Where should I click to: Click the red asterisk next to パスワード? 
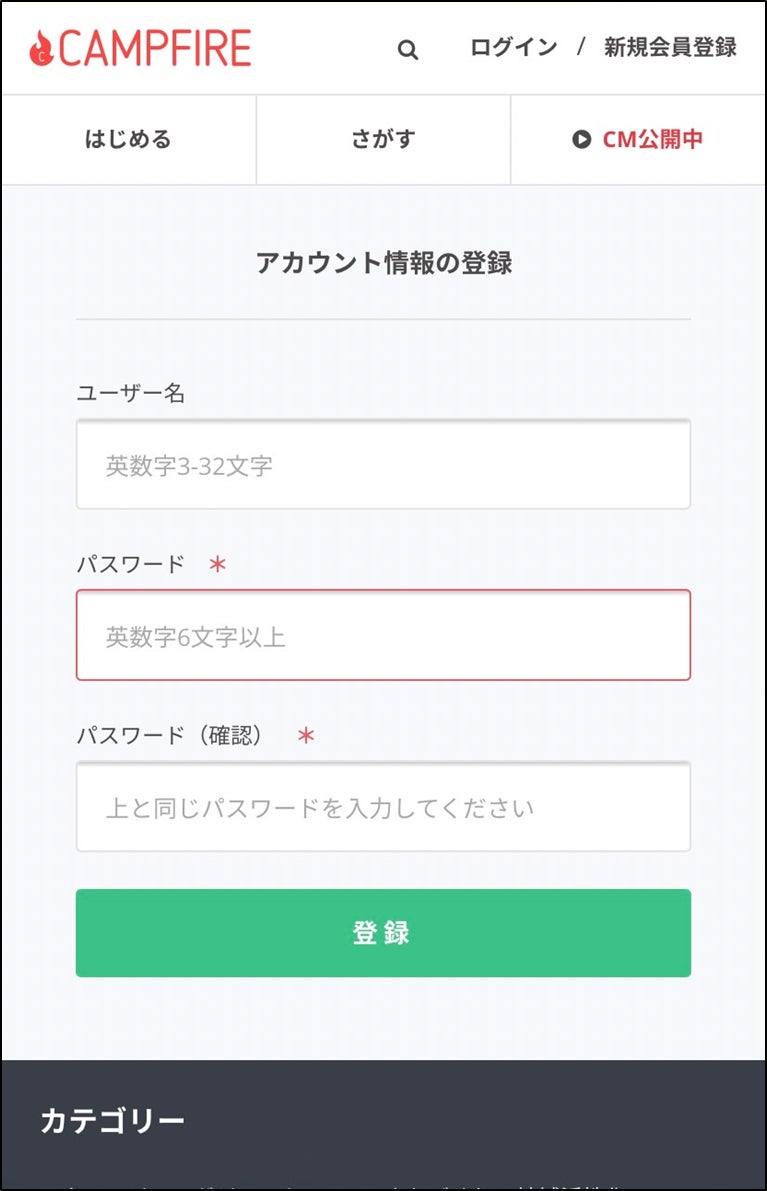pos(218,564)
